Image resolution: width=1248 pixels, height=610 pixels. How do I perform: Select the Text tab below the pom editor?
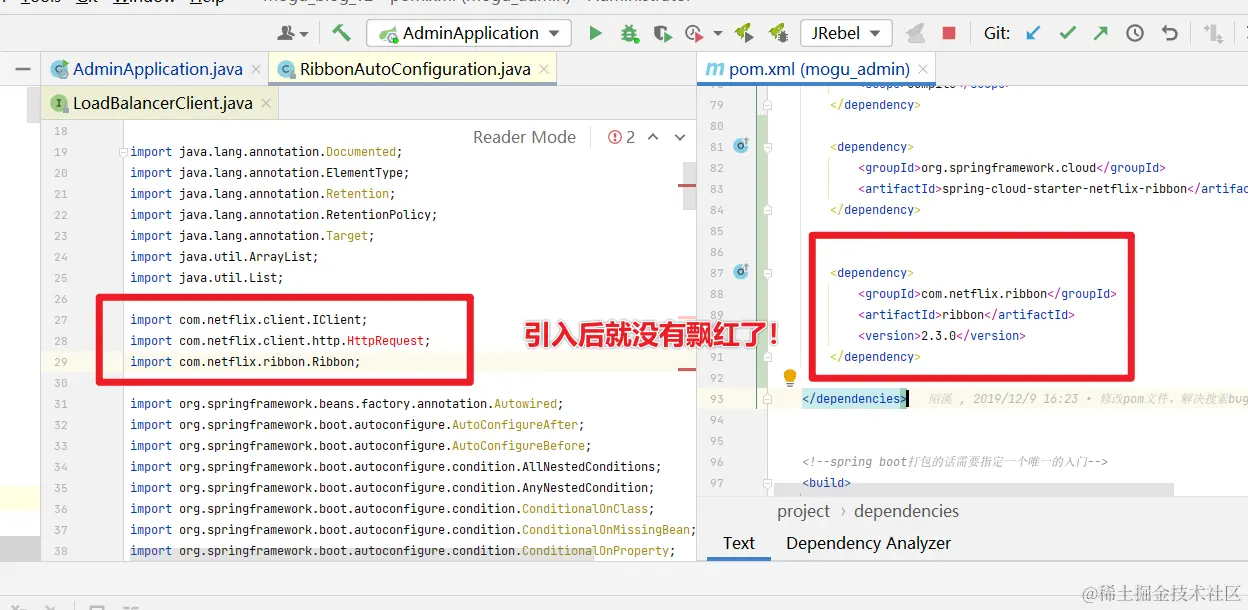click(x=739, y=543)
